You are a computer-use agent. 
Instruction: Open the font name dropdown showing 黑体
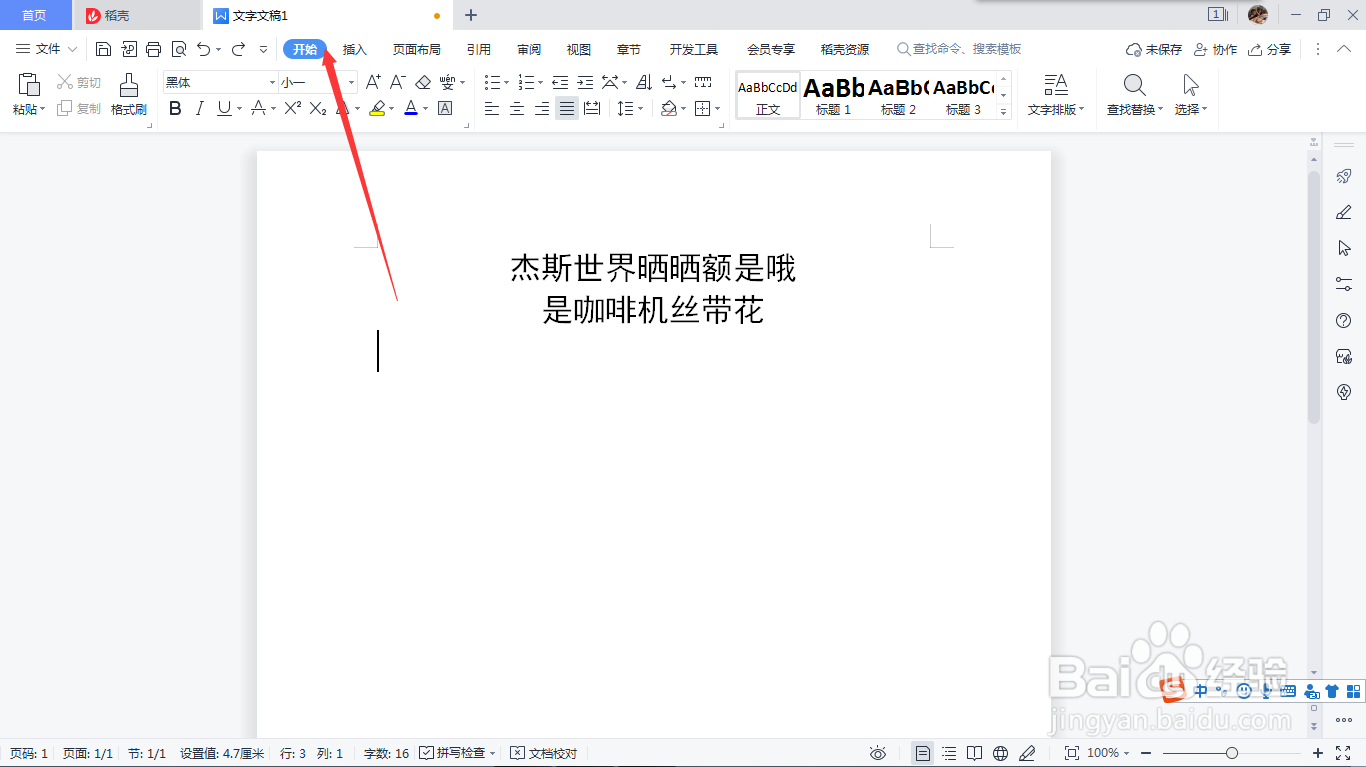coord(270,82)
